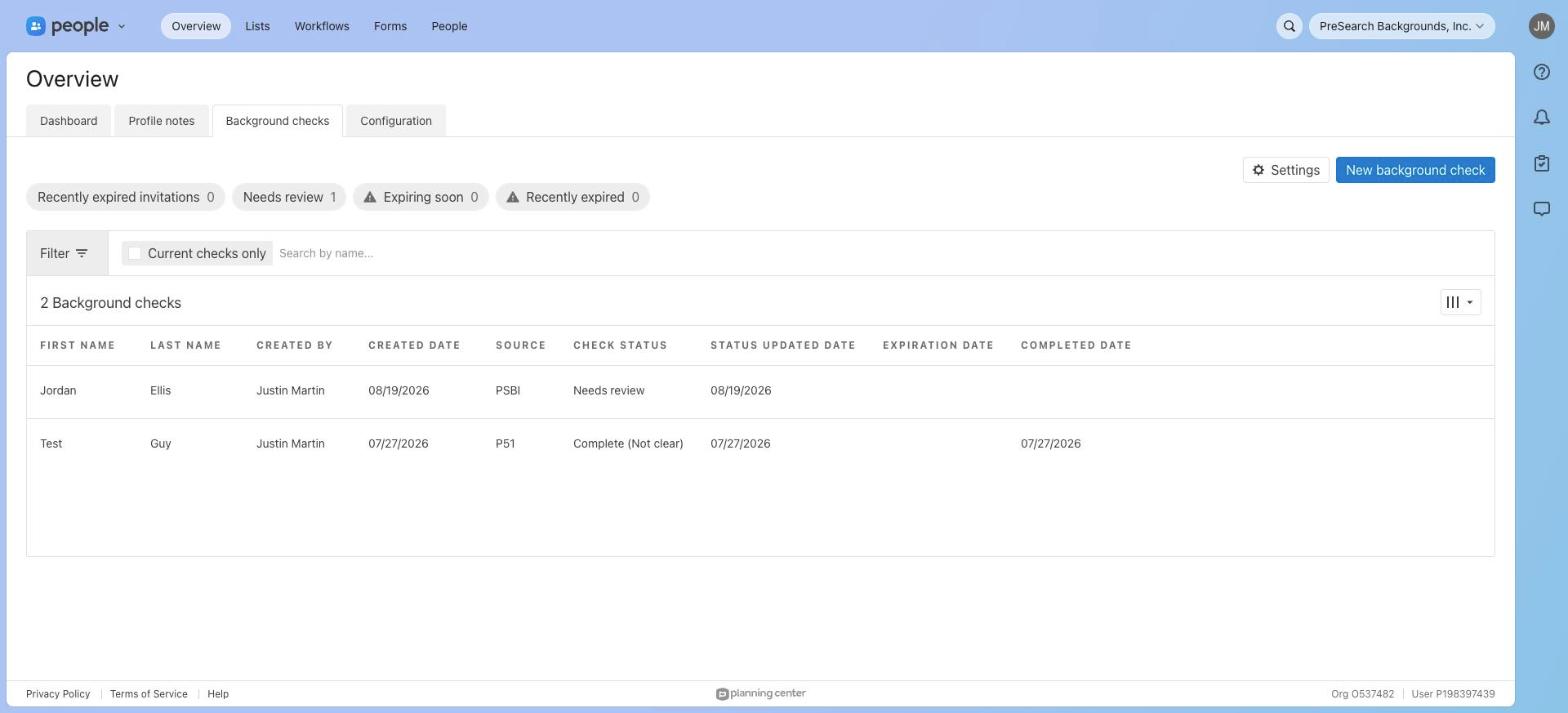This screenshot has height=713, width=1568.
Task: Click created date 08/19/2026 in Jordan row
Action: pos(398,391)
